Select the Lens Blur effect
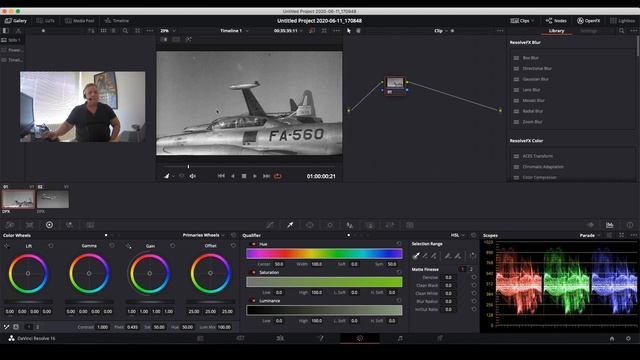 click(531, 90)
